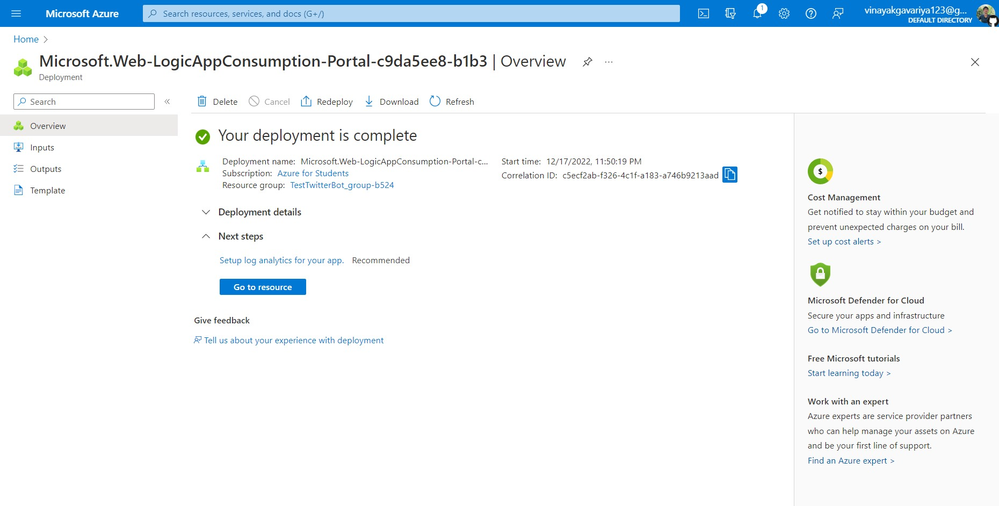Redeploy this deployment

click(326, 101)
